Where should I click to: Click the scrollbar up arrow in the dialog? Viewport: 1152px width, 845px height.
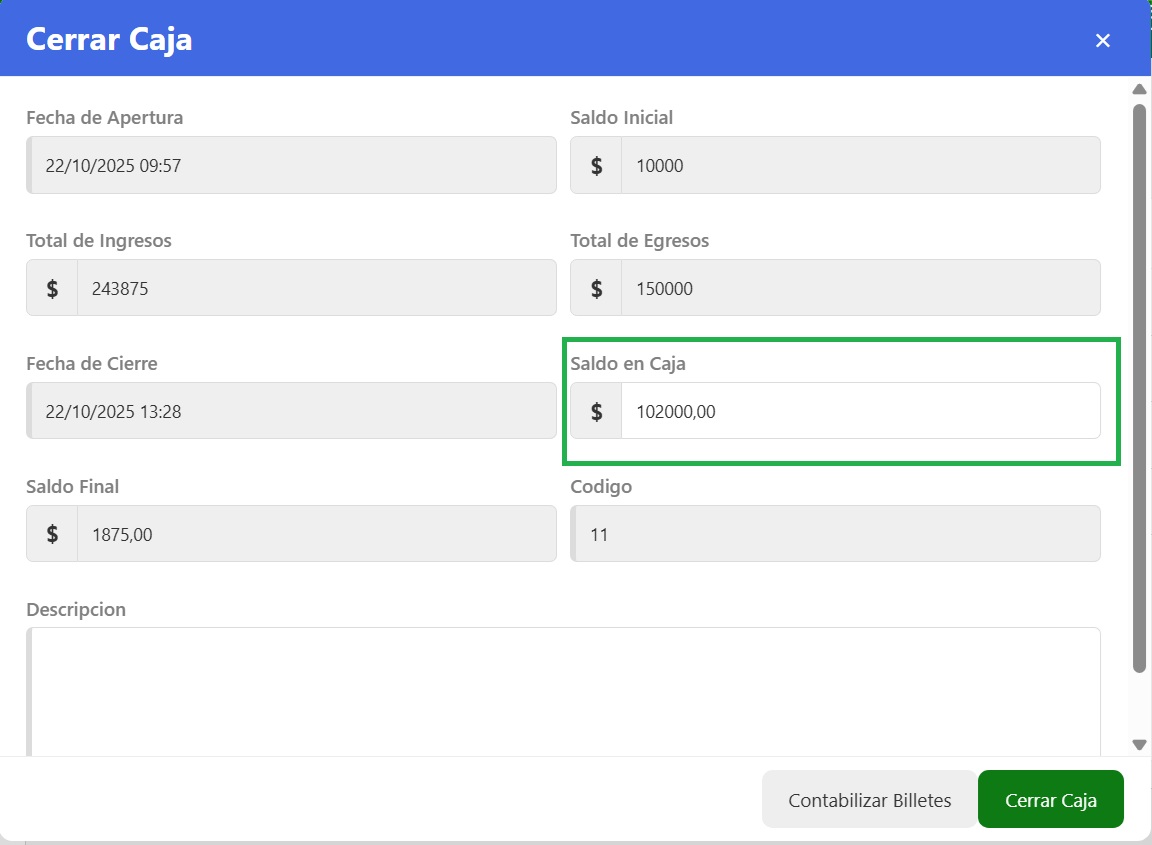[x=1139, y=90]
